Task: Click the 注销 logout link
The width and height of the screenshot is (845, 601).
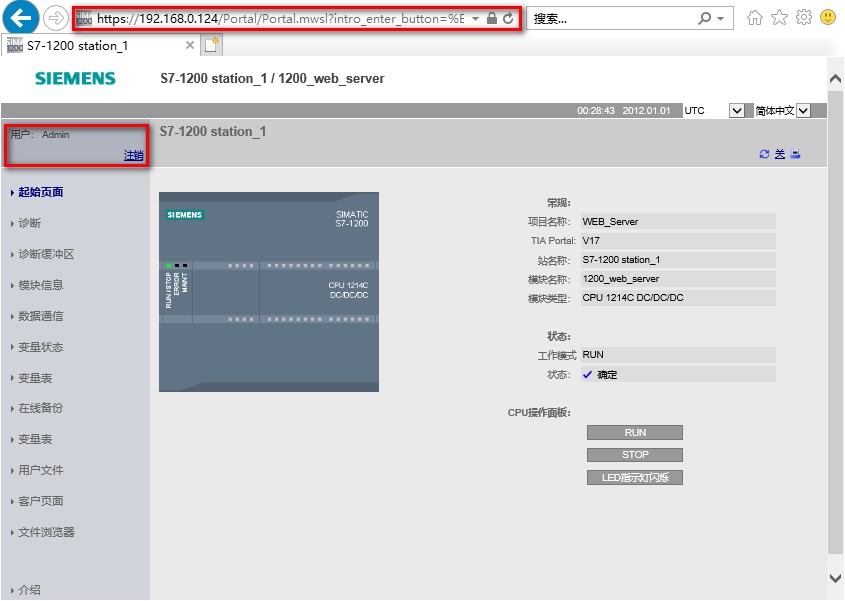Action: 134,156
